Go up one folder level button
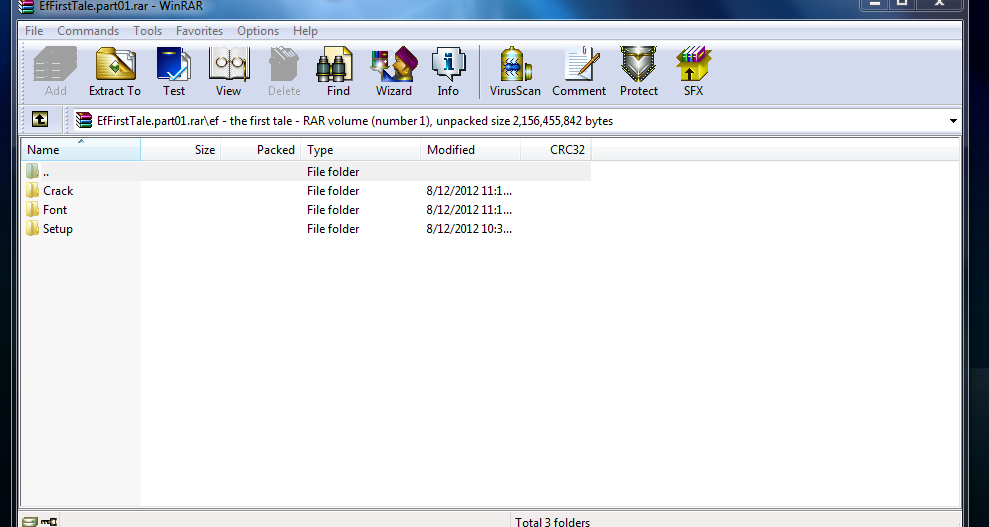The height and width of the screenshot is (527, 989). (x=39, y=120)
